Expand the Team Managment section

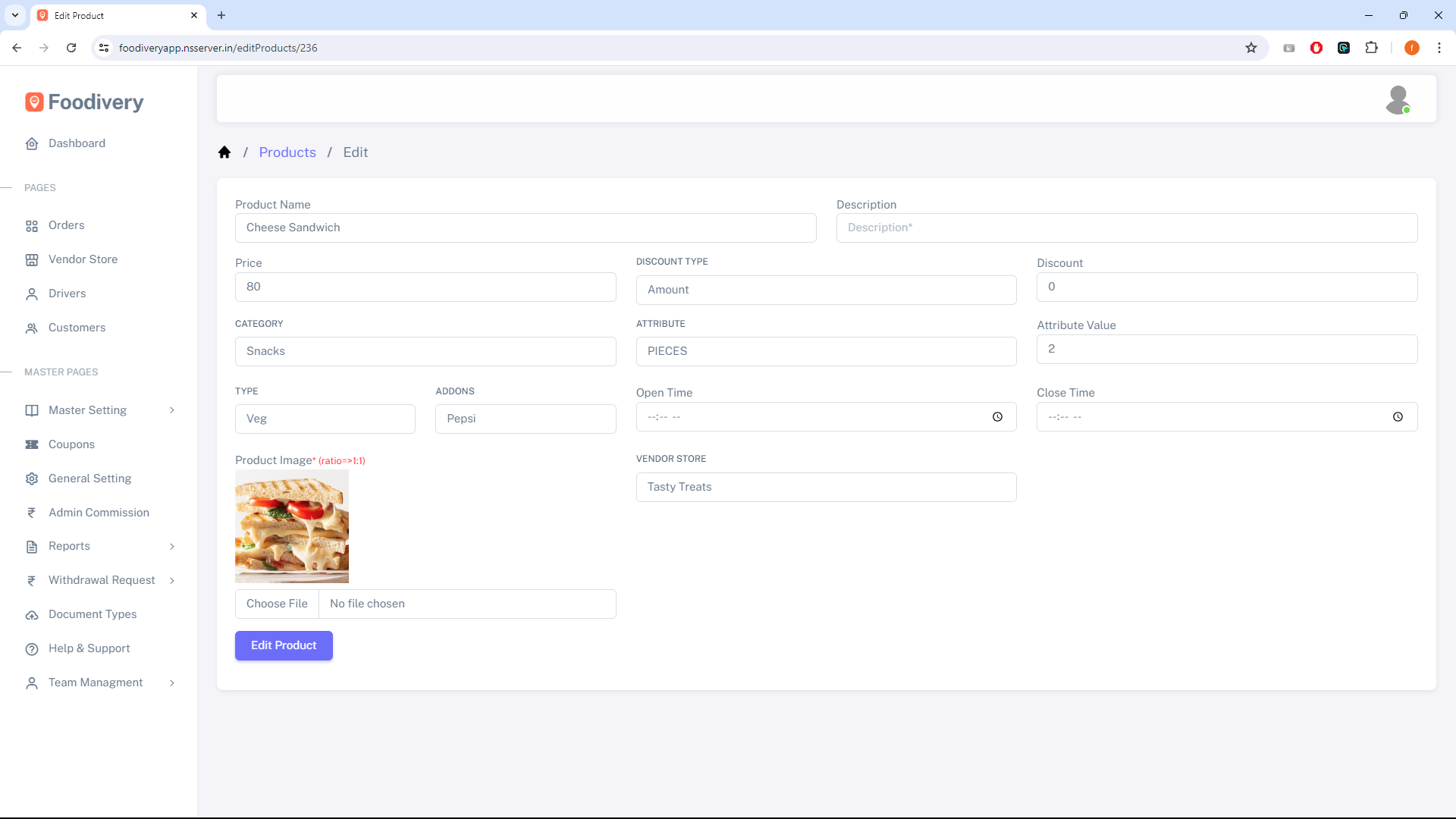tap(173, 682)
